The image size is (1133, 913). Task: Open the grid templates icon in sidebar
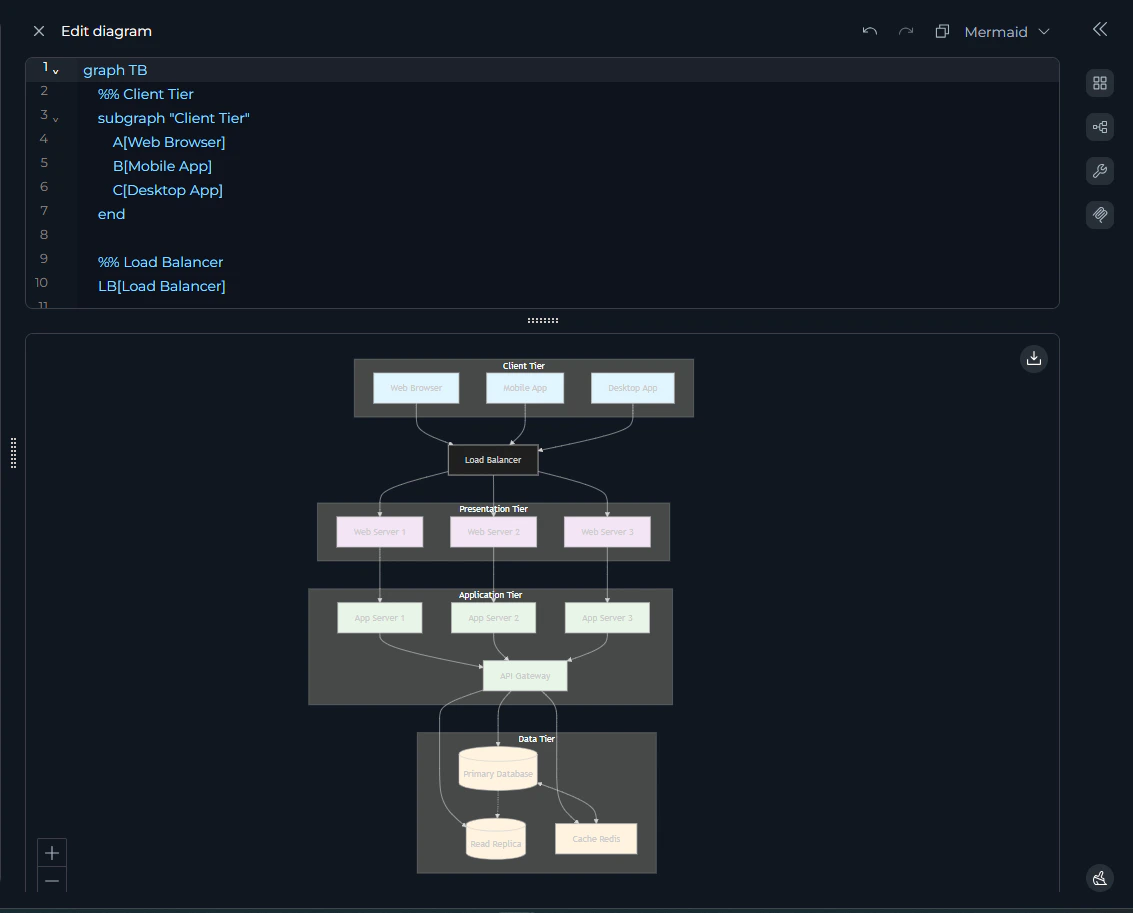click(1100, 83)
